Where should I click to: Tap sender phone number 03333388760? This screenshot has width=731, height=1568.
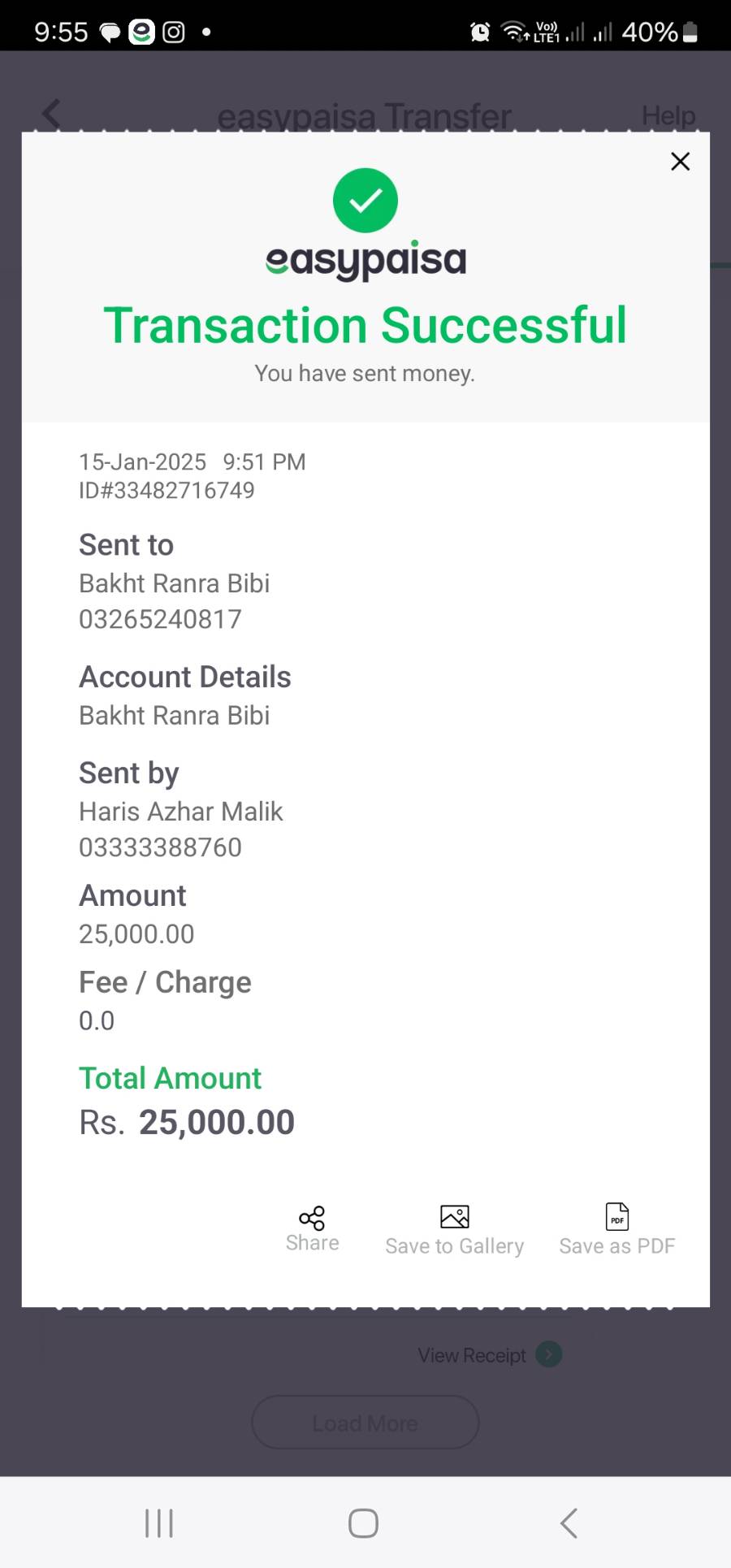tap(160, 847)
